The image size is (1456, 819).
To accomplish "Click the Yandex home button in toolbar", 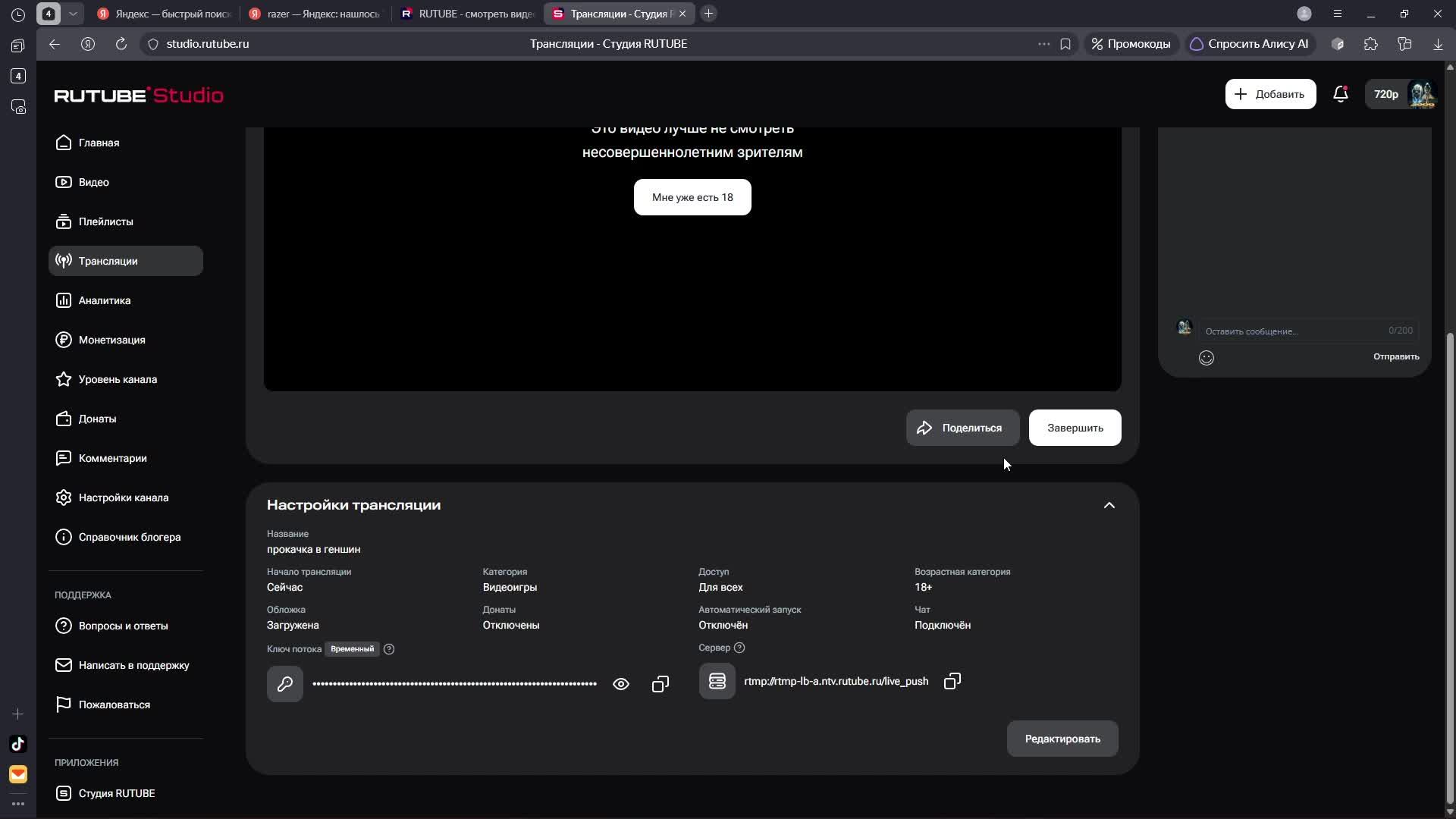I will [88, 44].
